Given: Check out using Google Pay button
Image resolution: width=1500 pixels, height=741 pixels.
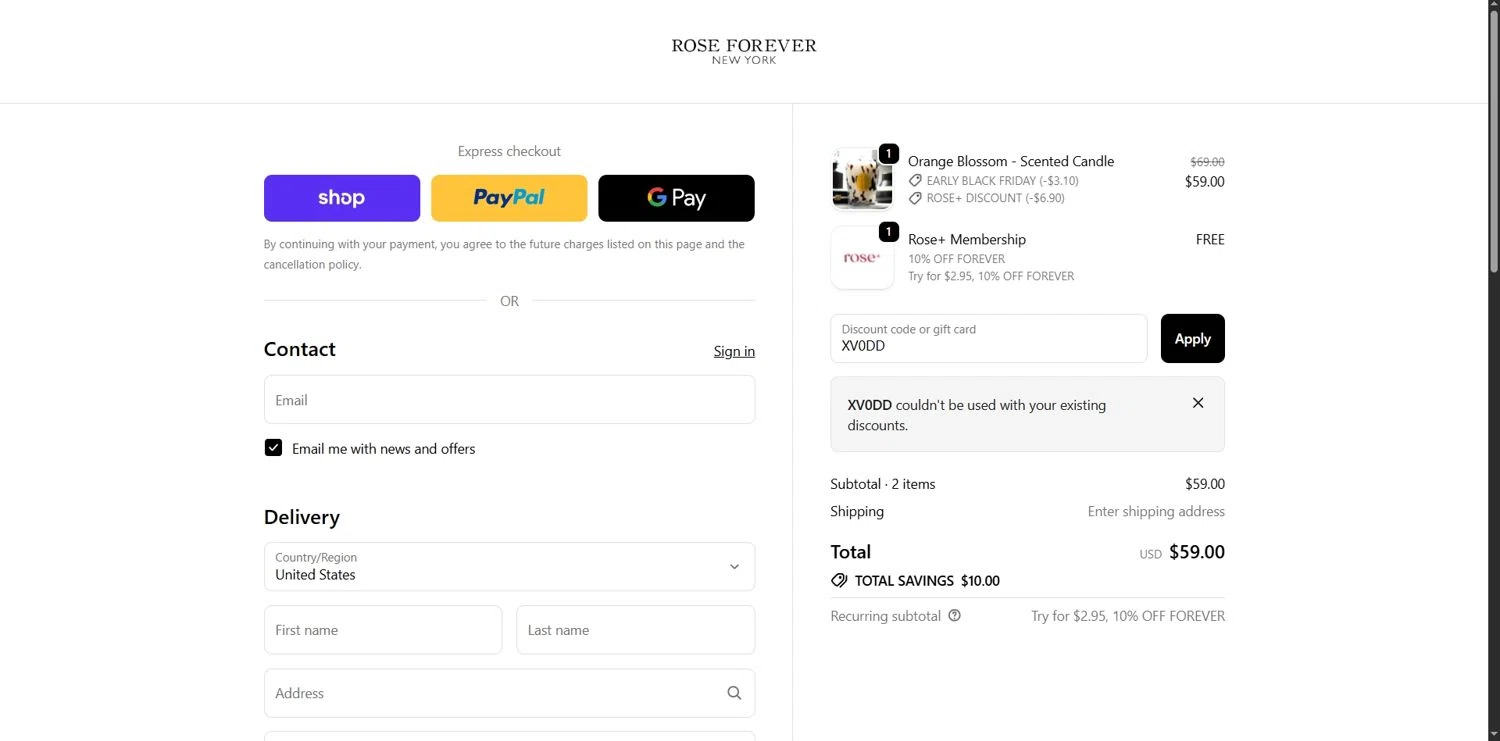Looking at the screenshot, I should click(x=676, y=198).
